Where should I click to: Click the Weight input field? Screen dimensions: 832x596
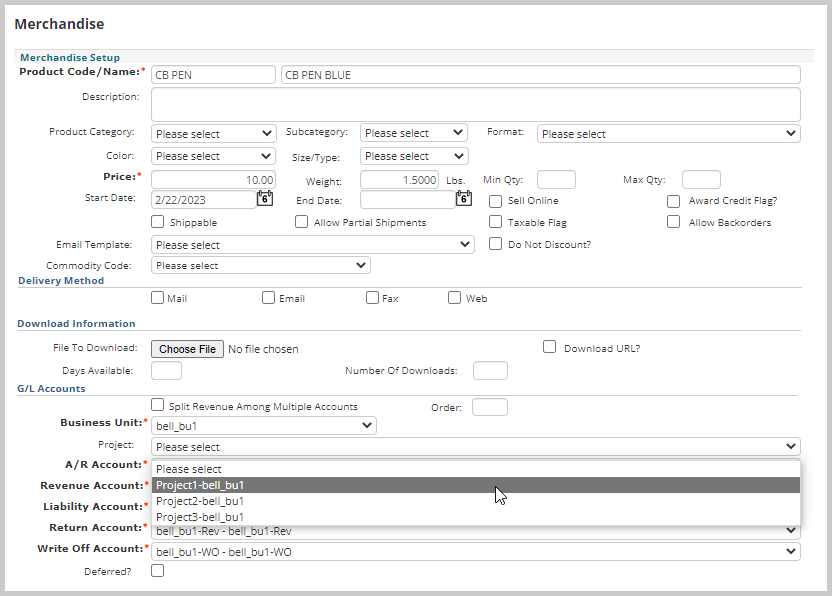[x=400, y=180]
